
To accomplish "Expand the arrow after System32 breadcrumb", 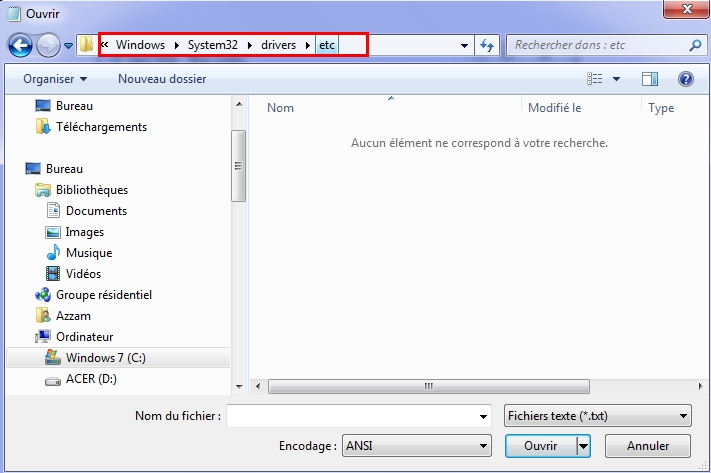I will coord(250,45).
